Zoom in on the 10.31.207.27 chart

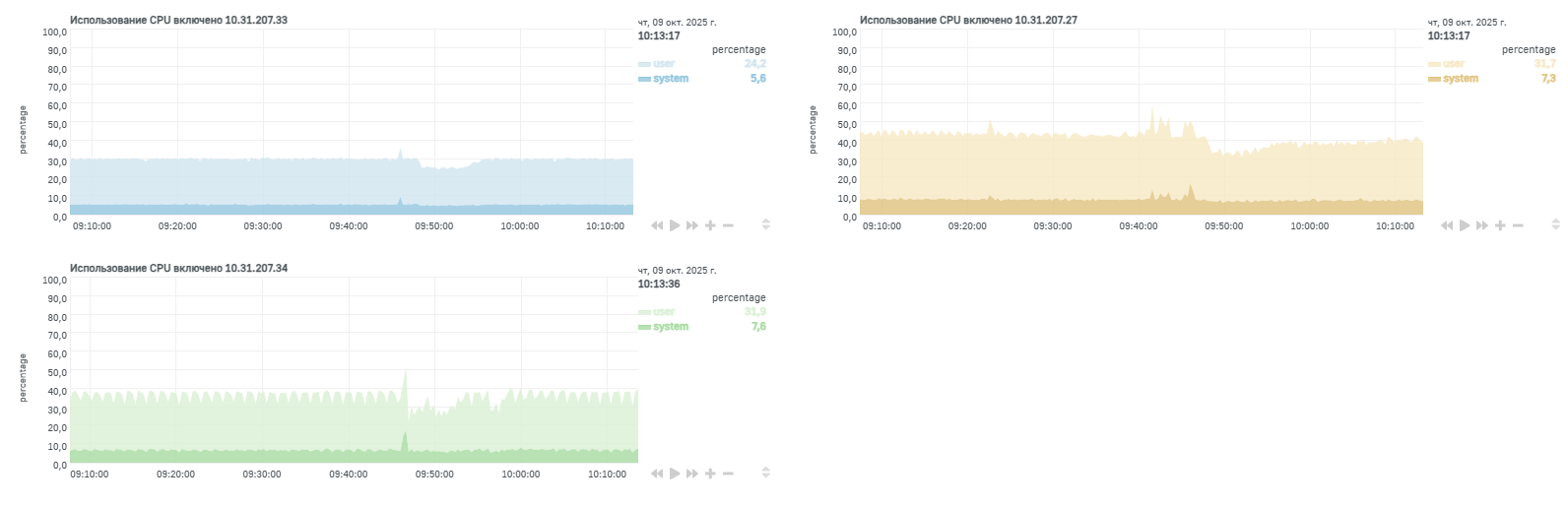[x=1500, y=225]
